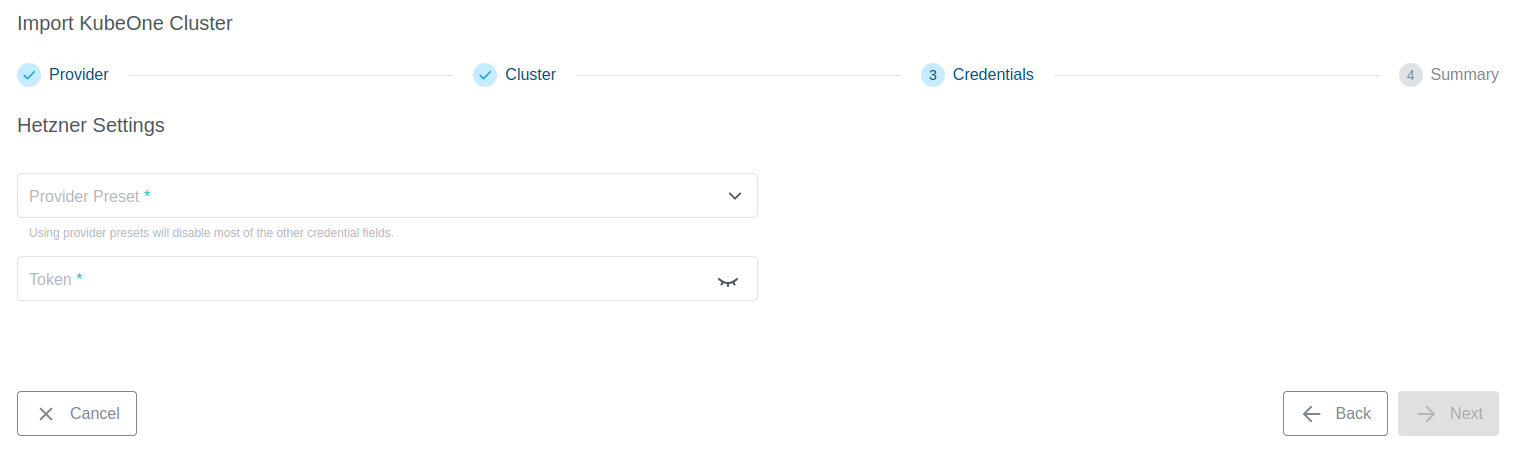Click the Credentials step number 3 circle
This screenshot has width=1523, height=460.
click(932, 75)
